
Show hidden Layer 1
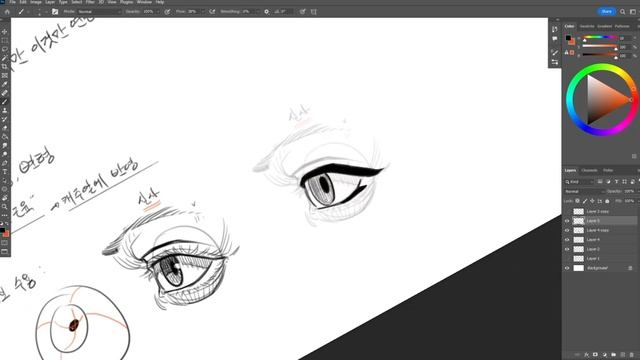tap(567, 259)
